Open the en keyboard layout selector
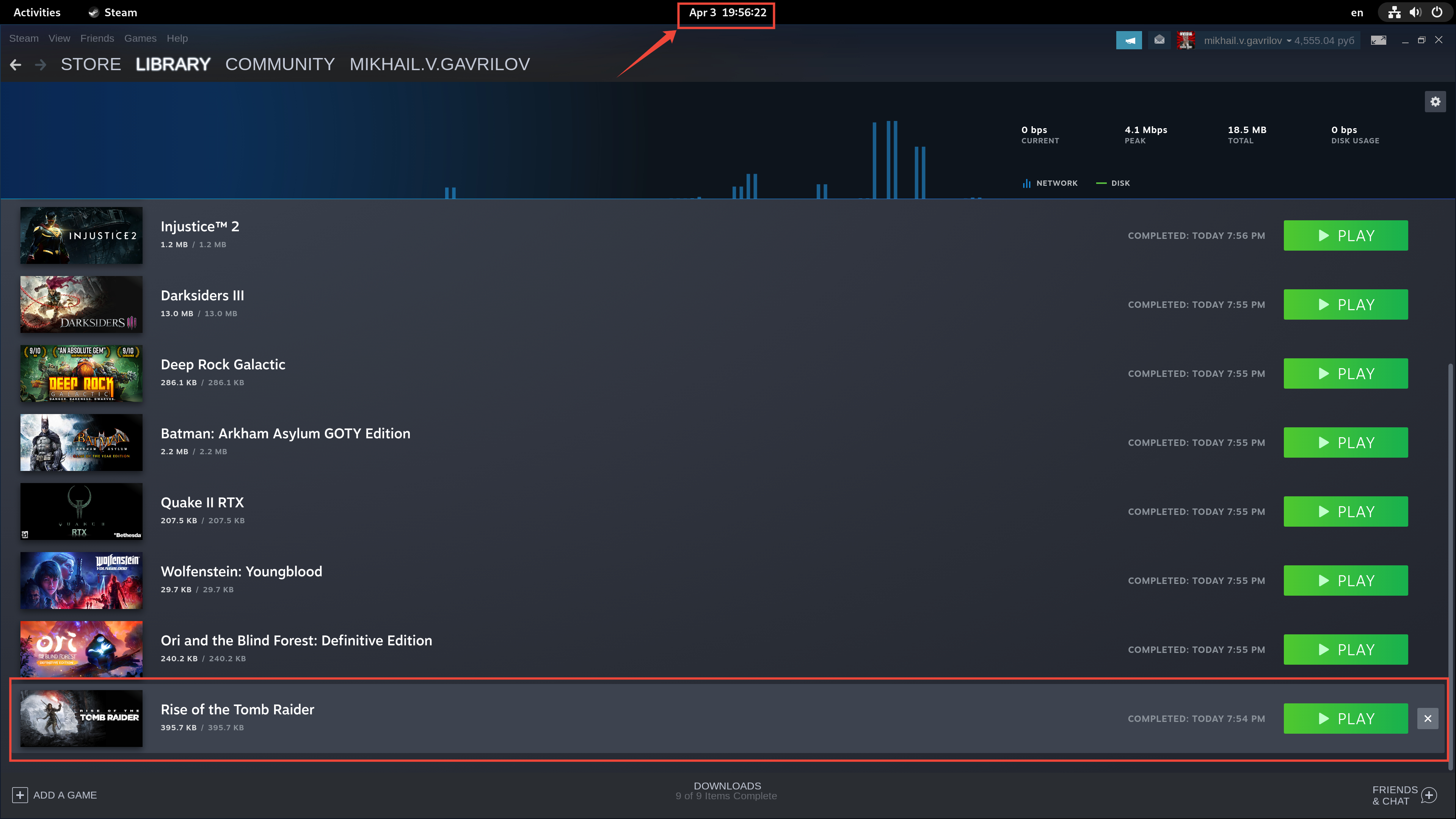The image size is (1456, 819). pyautogui.click(x=1357, y=13)
